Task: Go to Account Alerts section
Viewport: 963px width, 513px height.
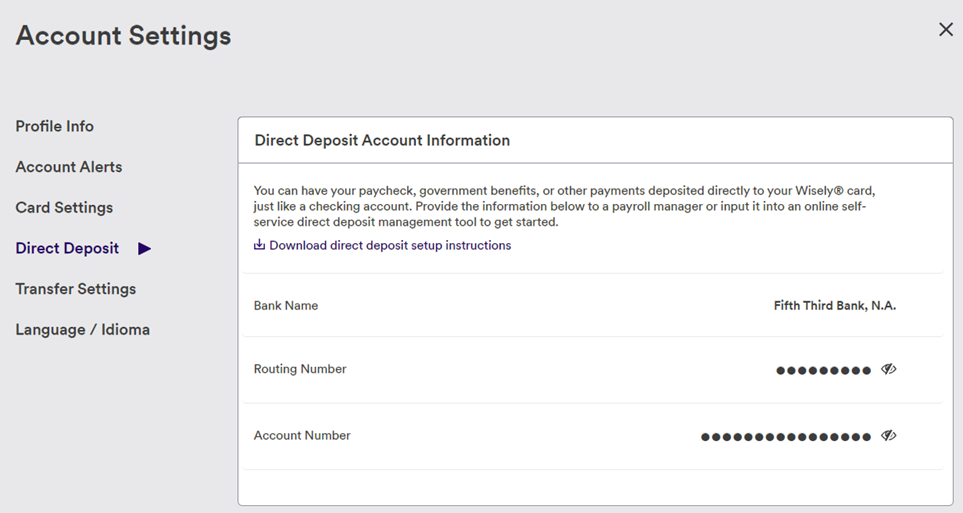Action: pyautogui.click(x=69, y=166)
